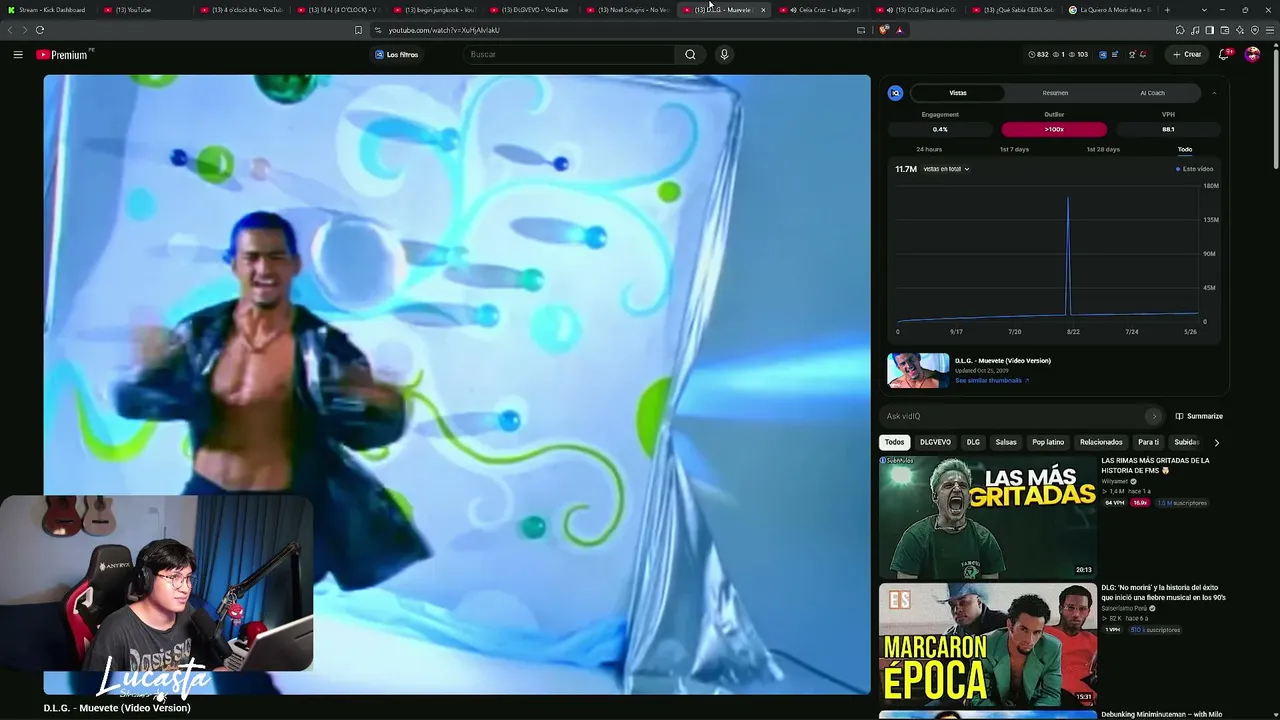Open the vistas en total dropdown

[x=946, y=169]
